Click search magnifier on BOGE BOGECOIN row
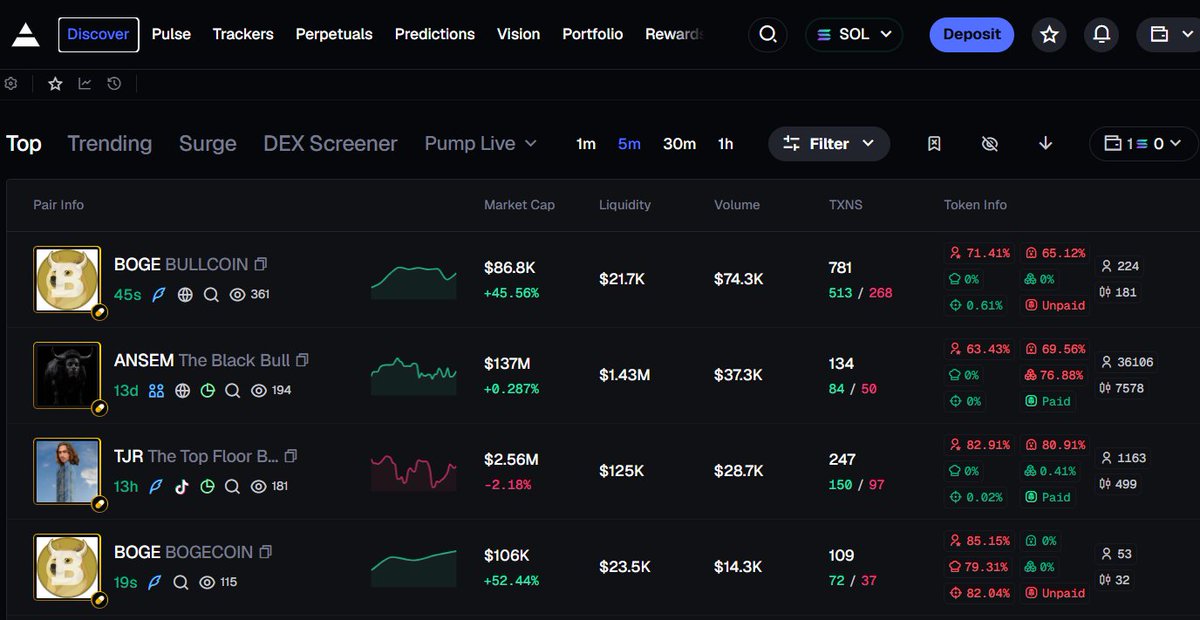 [181, 582]
